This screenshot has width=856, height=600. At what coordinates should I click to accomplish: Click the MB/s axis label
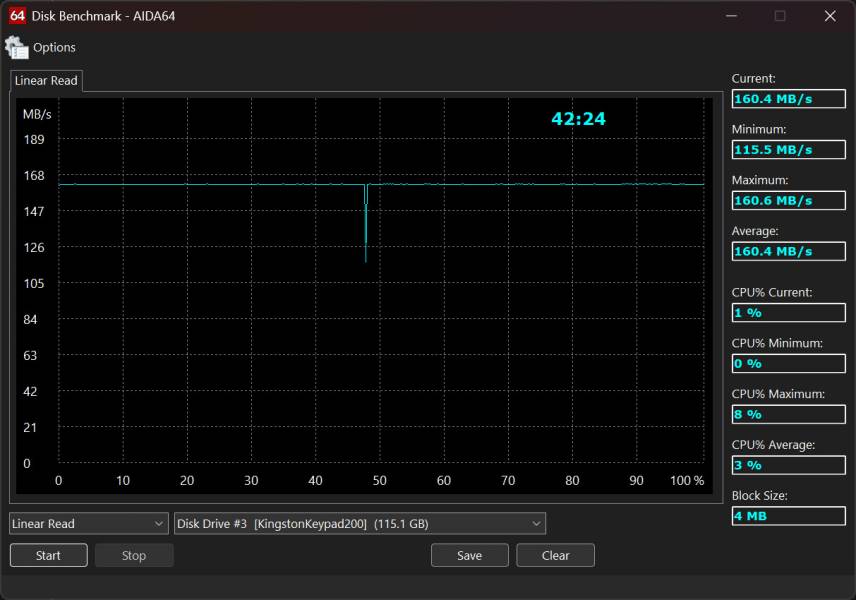[37, 114]
